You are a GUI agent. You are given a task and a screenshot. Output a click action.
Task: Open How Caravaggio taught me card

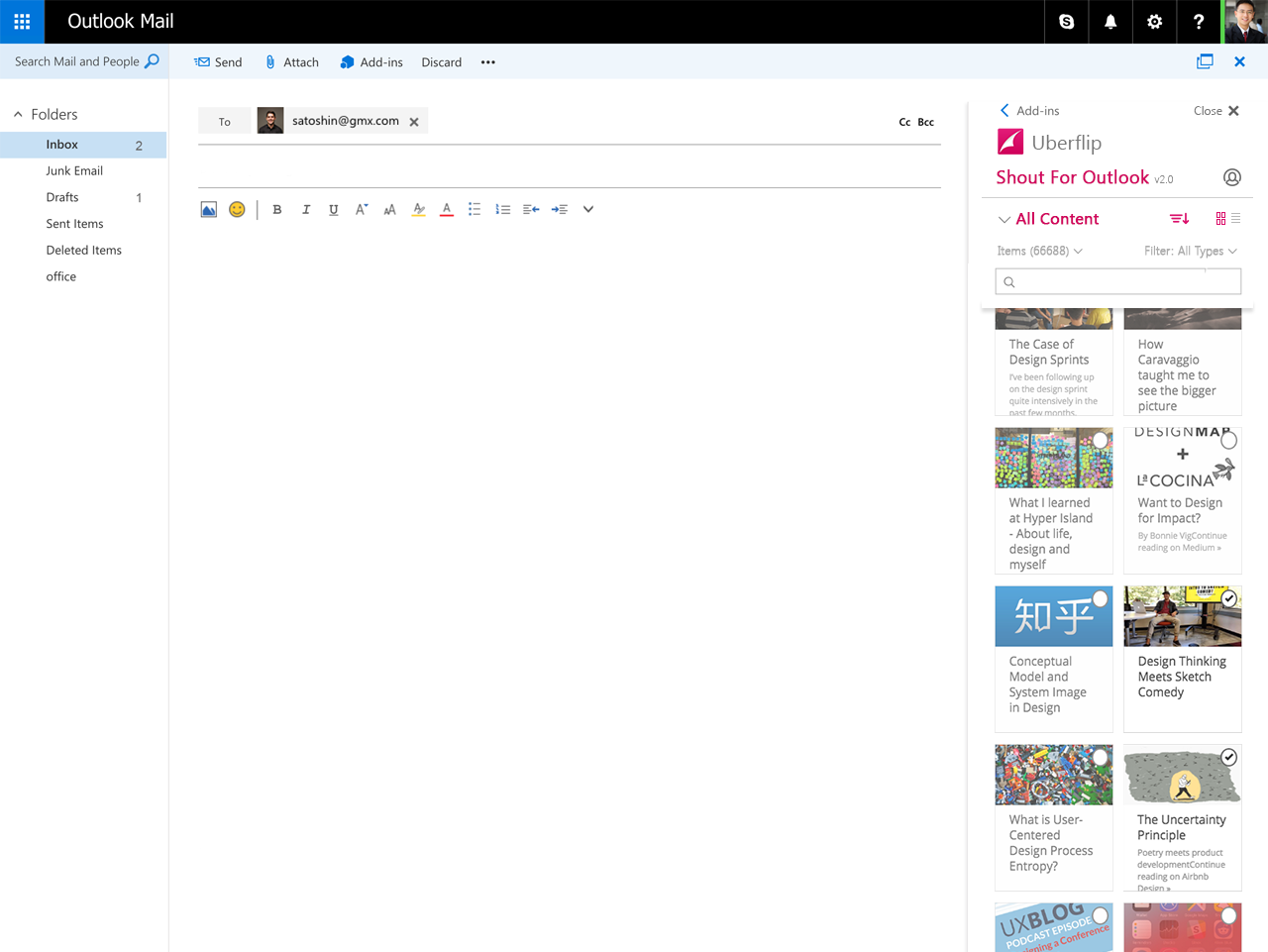[x=1183, y=363]
